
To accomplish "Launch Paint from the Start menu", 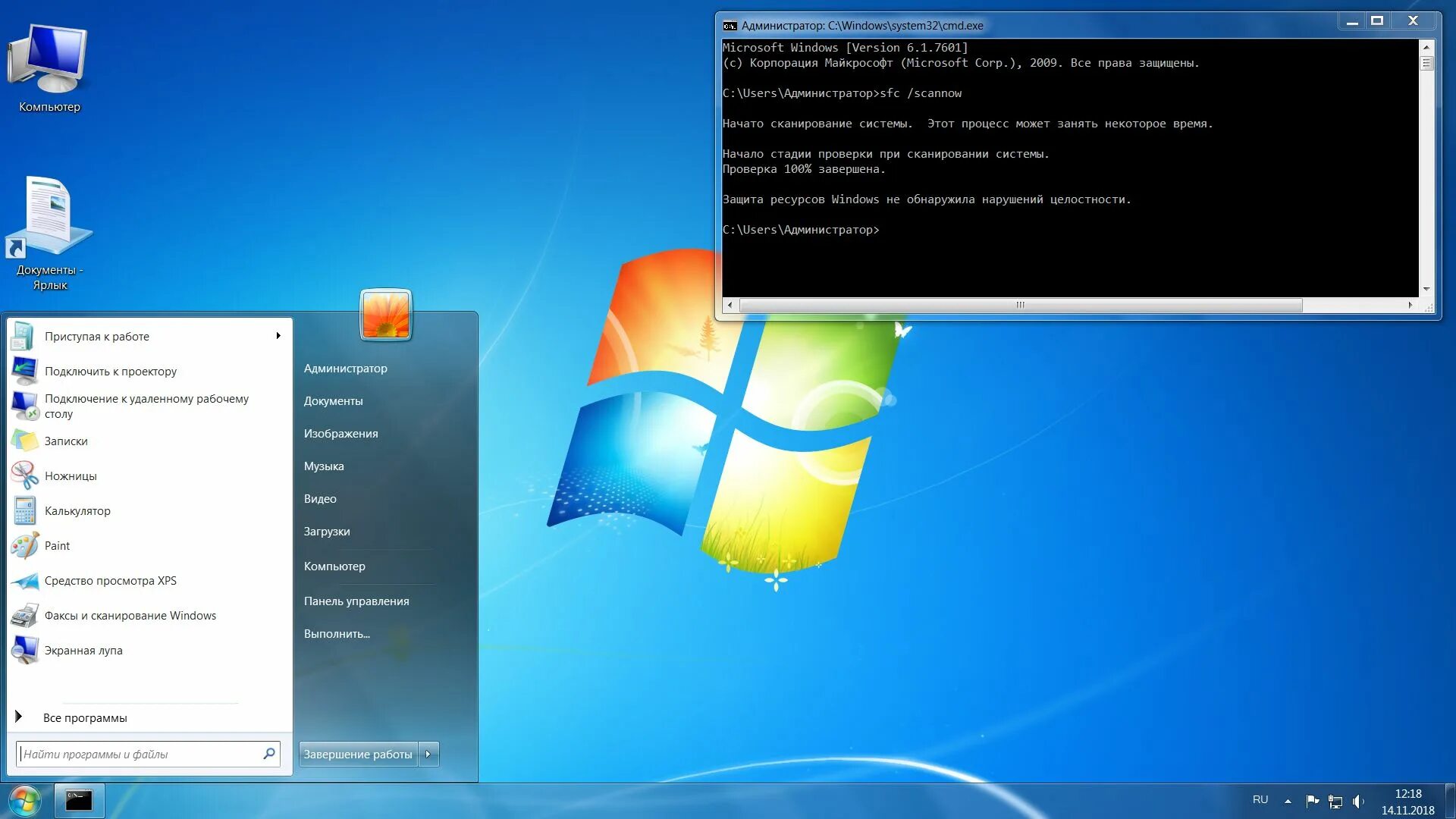I will 57,546.
